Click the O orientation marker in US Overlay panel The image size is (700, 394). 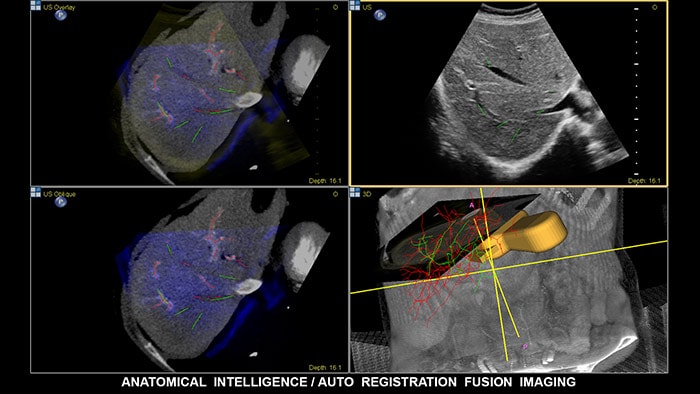pyautogui.click(x=335, y=8)
